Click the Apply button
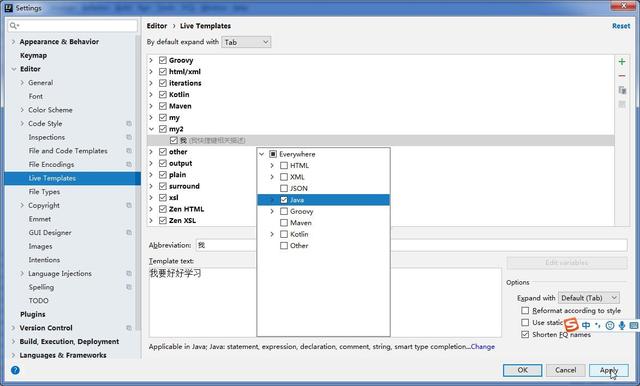 point(609,370)
